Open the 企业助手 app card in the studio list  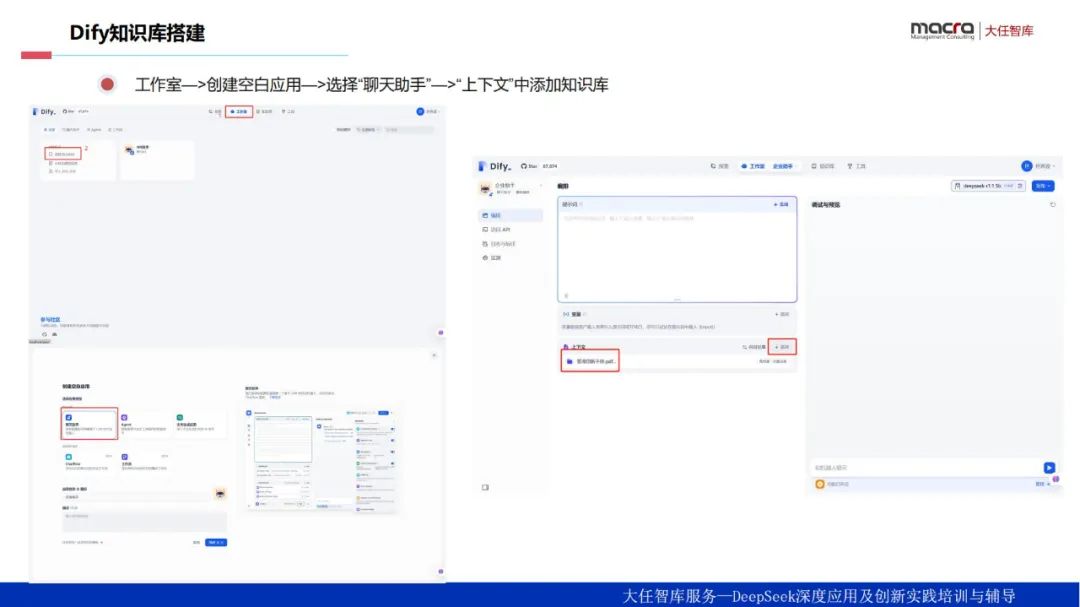(157, 160)
